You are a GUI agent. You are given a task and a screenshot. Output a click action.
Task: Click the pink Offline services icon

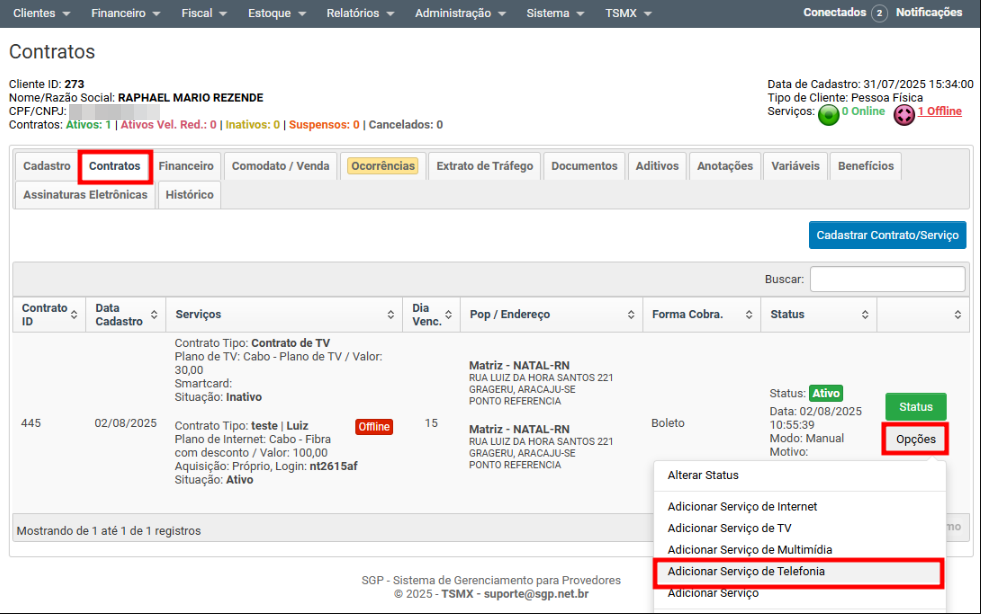904,115
